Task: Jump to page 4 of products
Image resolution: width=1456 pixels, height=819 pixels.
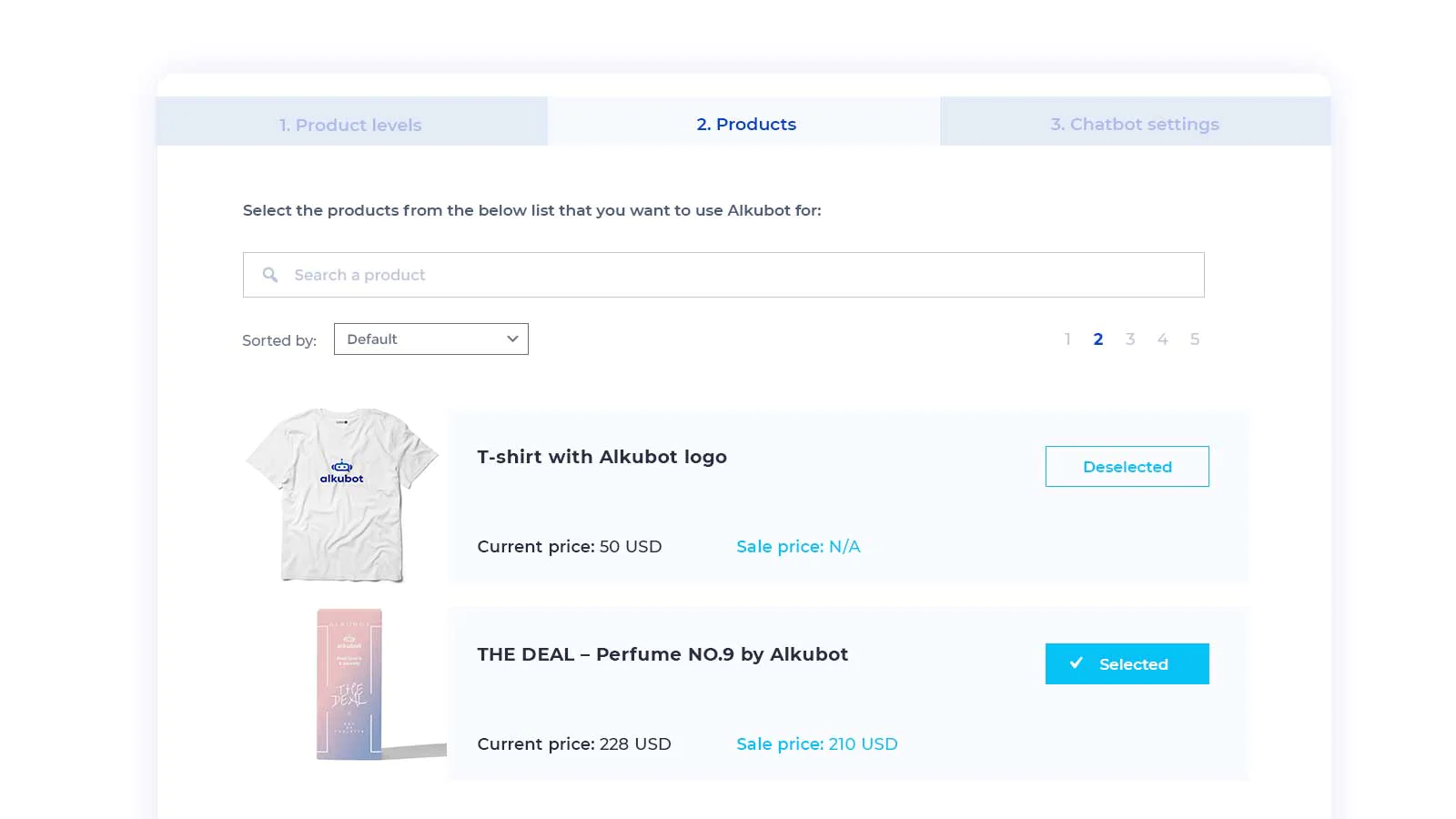Action: coord(1162,339)
